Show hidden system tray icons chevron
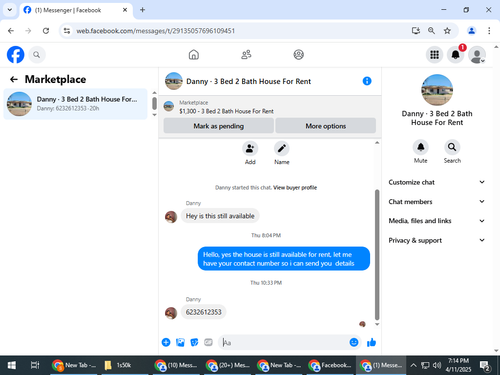Viewport: 500px width, 375px height. coord(413,365)
